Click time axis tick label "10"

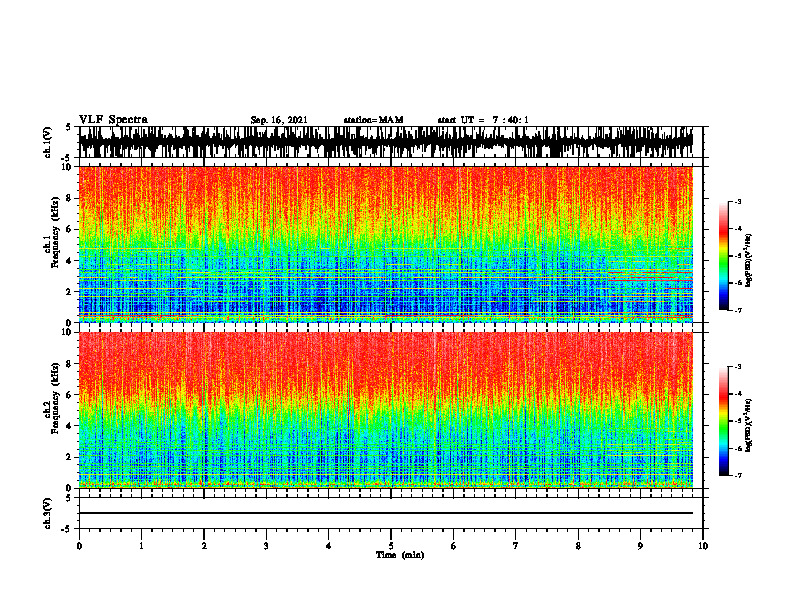click(703, 546)
